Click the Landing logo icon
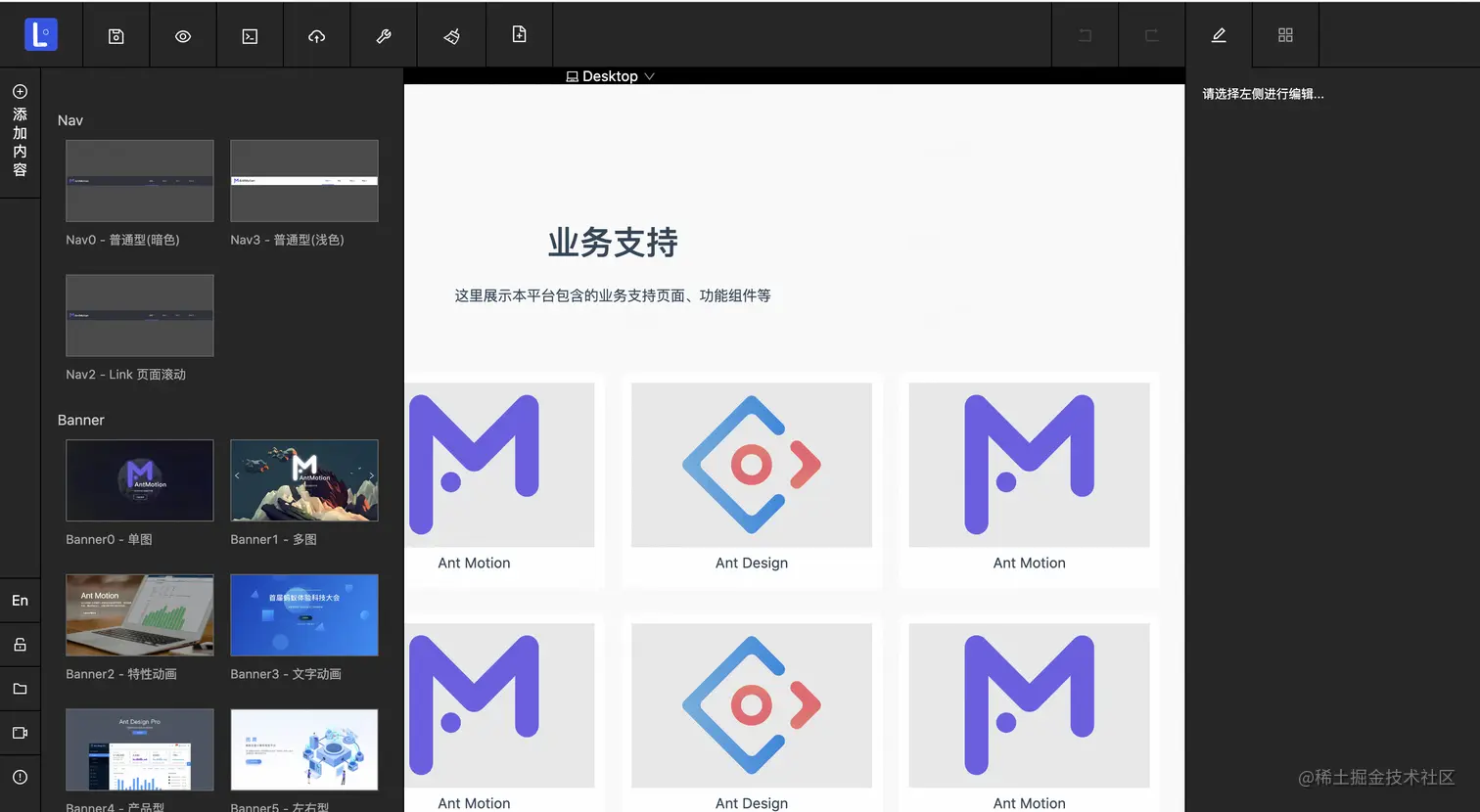 (x=41, y=35)
